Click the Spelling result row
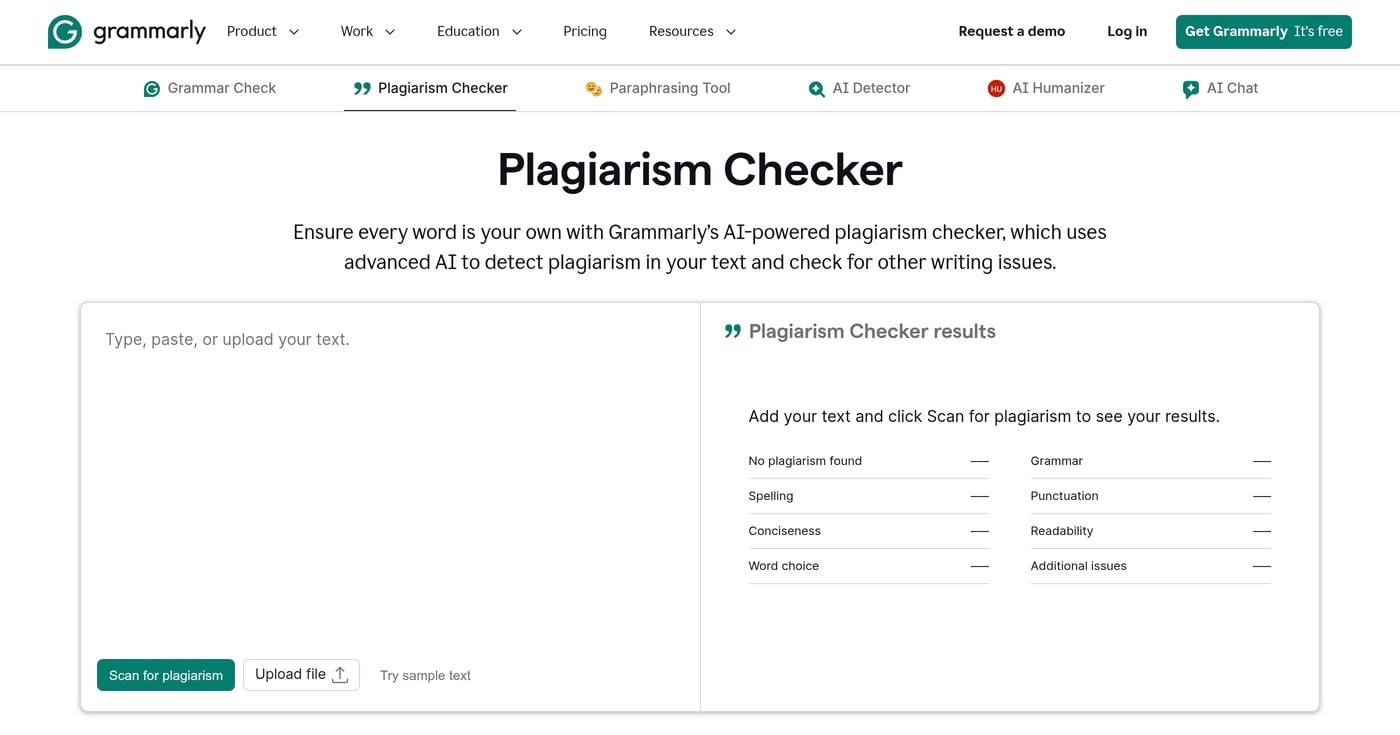Viewport: 1400px width, 735px height. 868,496
